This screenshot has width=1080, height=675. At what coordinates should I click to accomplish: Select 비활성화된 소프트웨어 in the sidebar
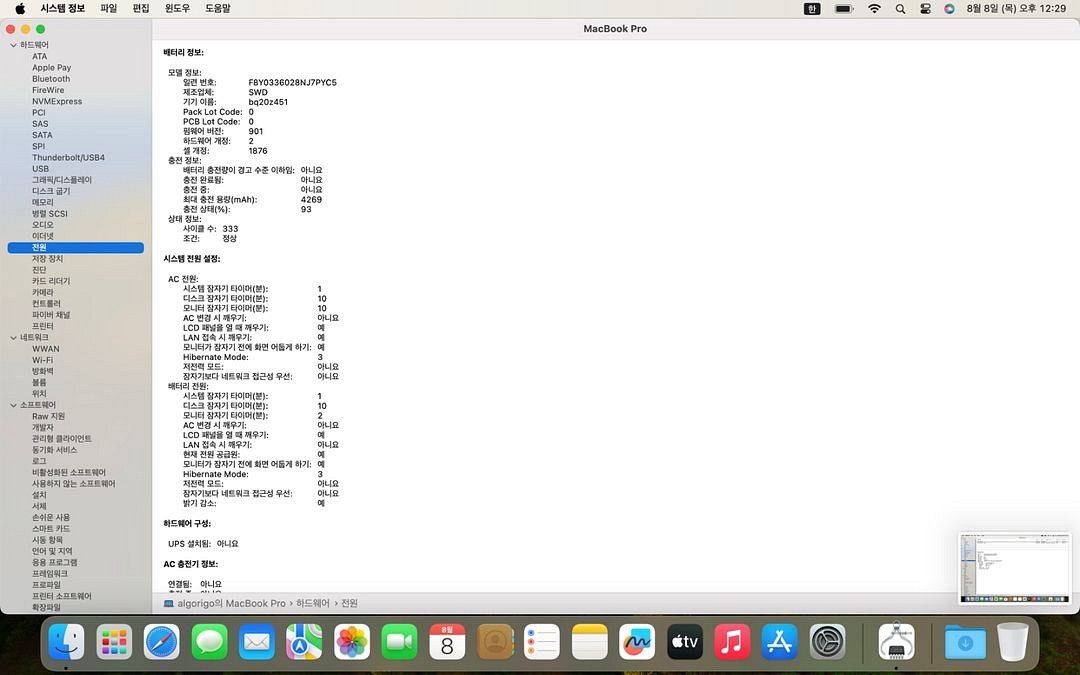tap(69, 472)
